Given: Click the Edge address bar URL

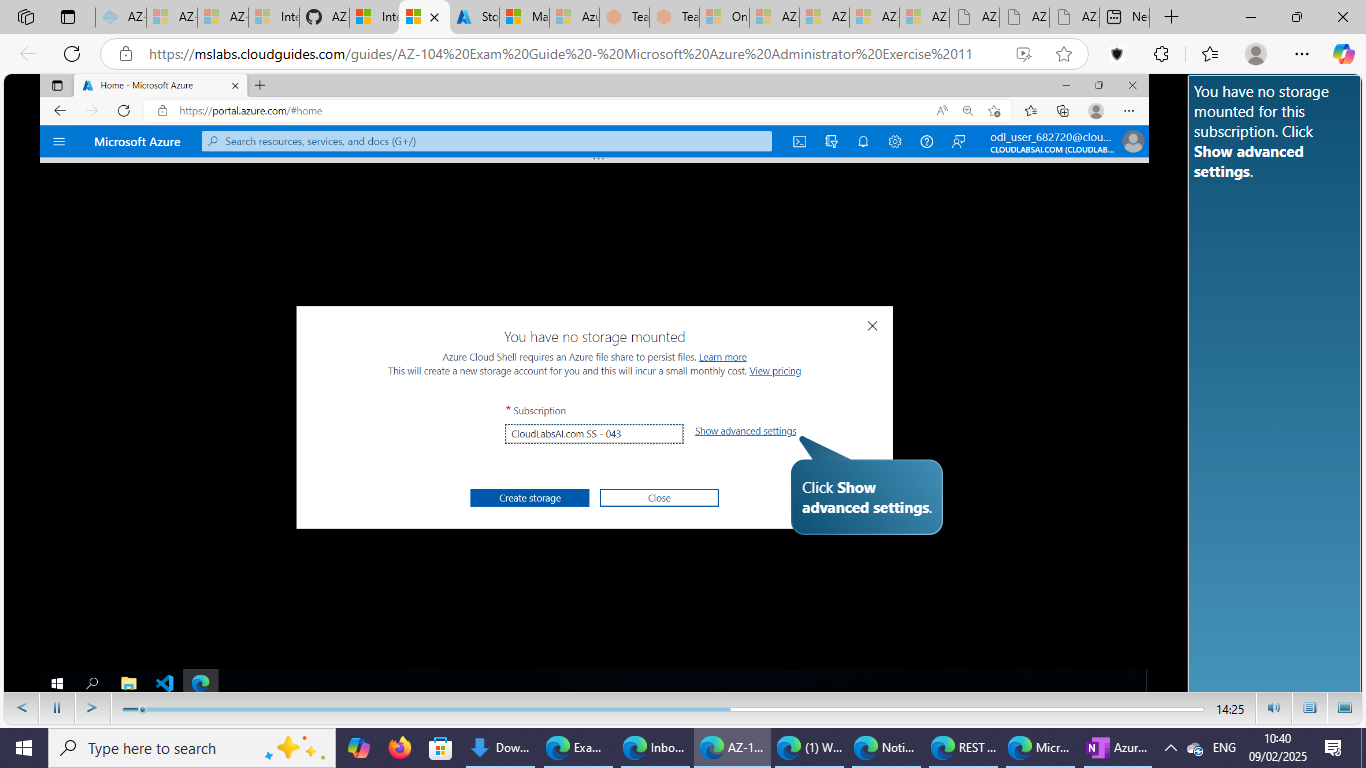Looking at the screenshot, I should (560, 54).
